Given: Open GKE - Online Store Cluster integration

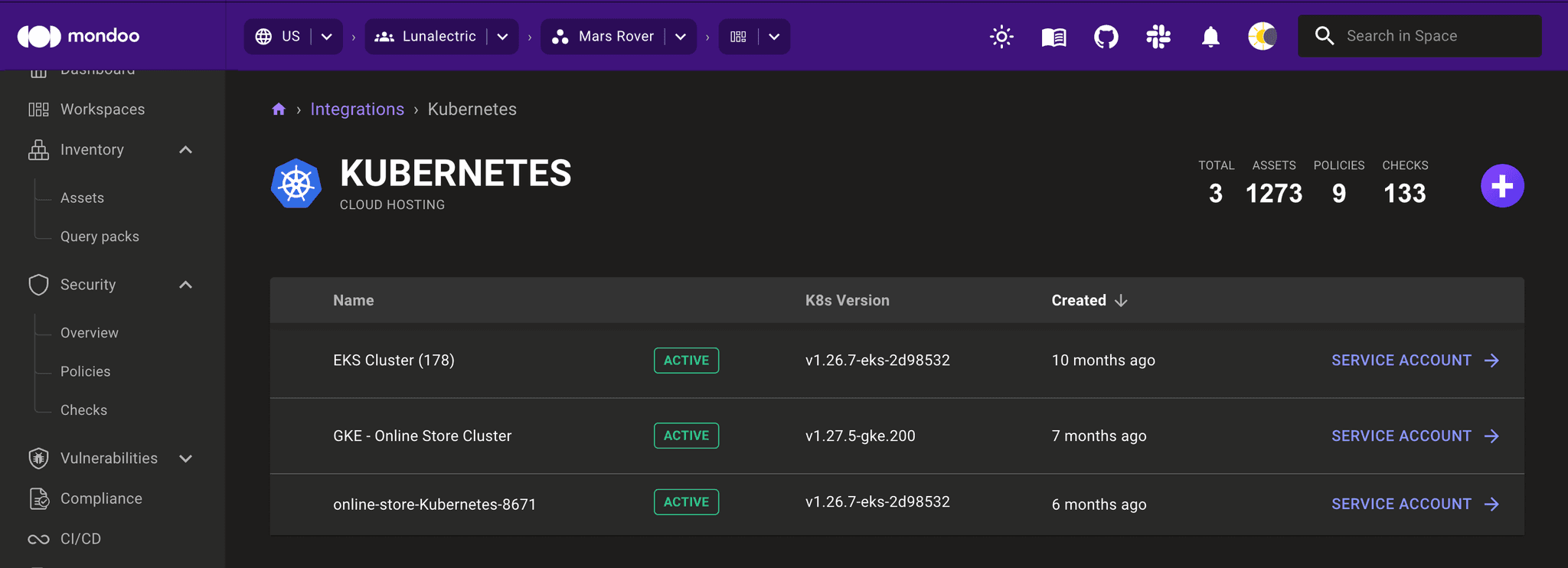Looking at the screenshot, I should click(422, 436).
